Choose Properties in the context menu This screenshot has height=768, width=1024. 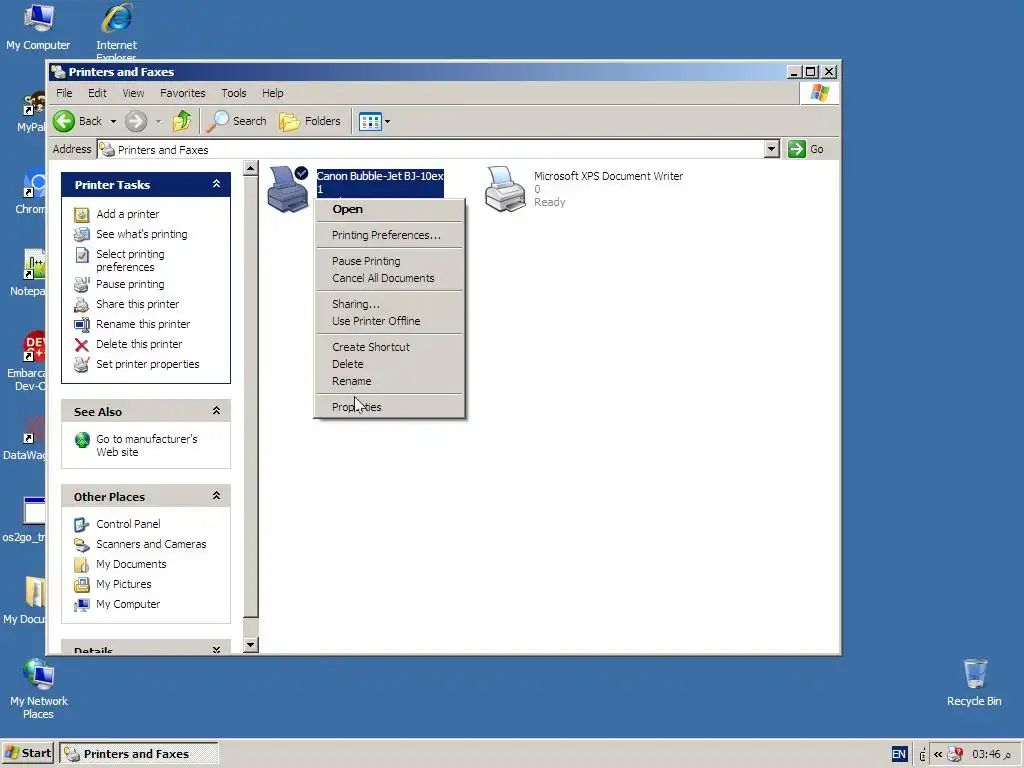click(x=389, y=408)
